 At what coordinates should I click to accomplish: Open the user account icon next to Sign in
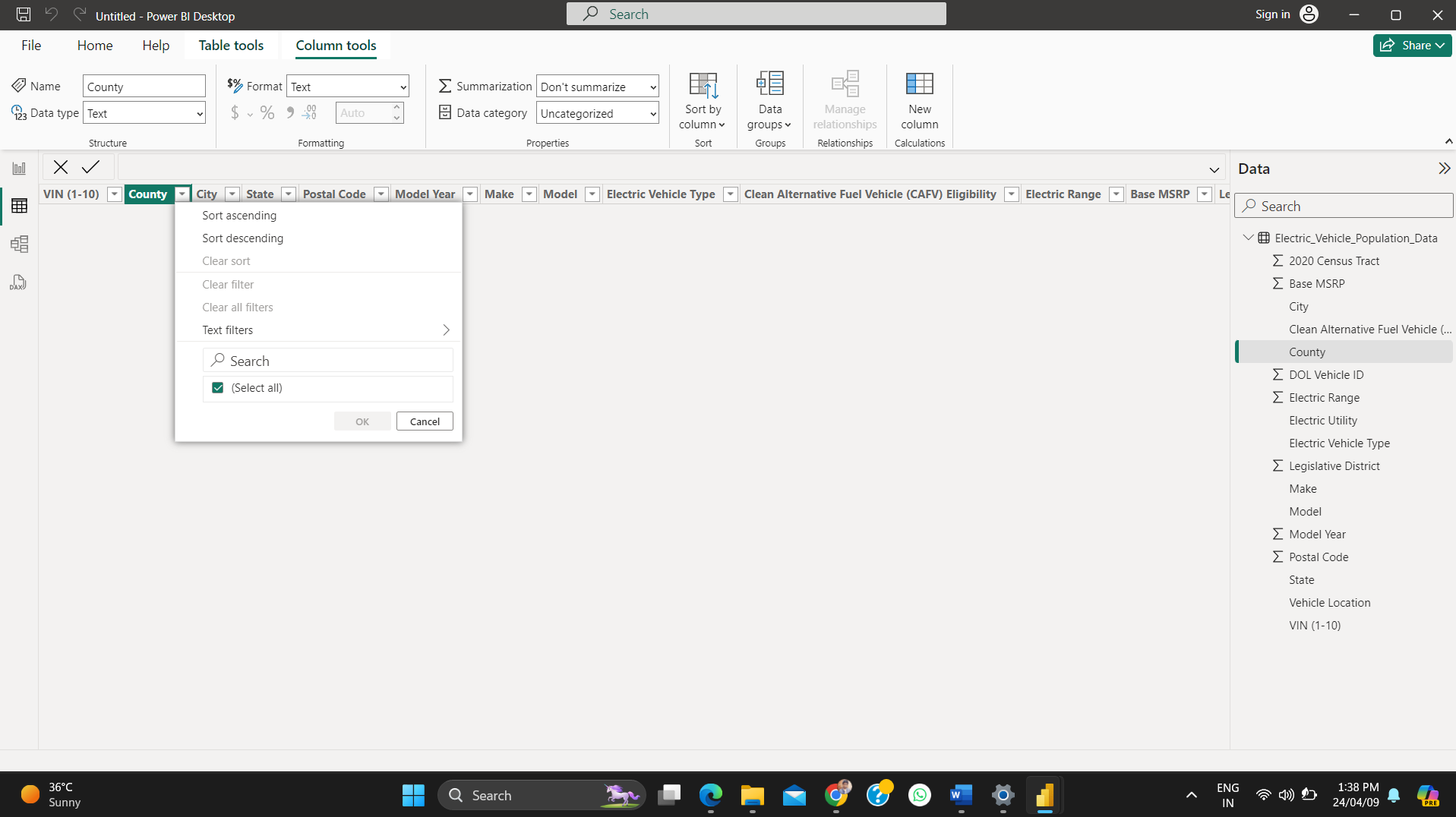1309,14
